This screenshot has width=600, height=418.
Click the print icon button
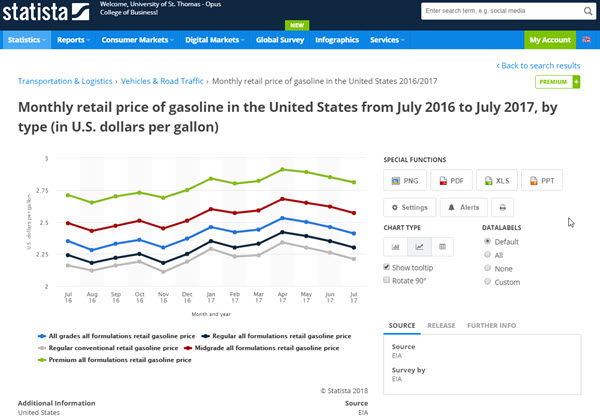[502, 207]
